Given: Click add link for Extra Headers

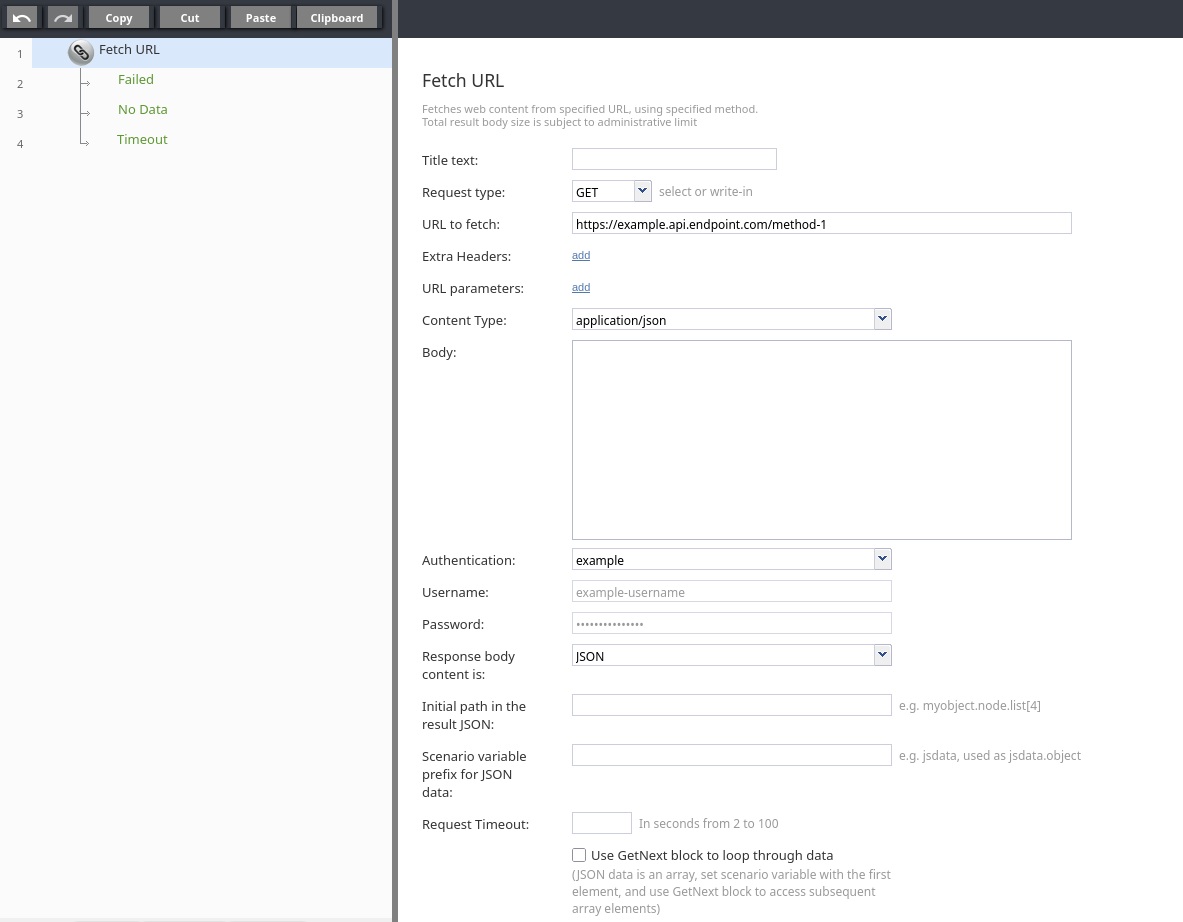Looking at the screenshot, I should pyautogui.click(x=581, y=256).
